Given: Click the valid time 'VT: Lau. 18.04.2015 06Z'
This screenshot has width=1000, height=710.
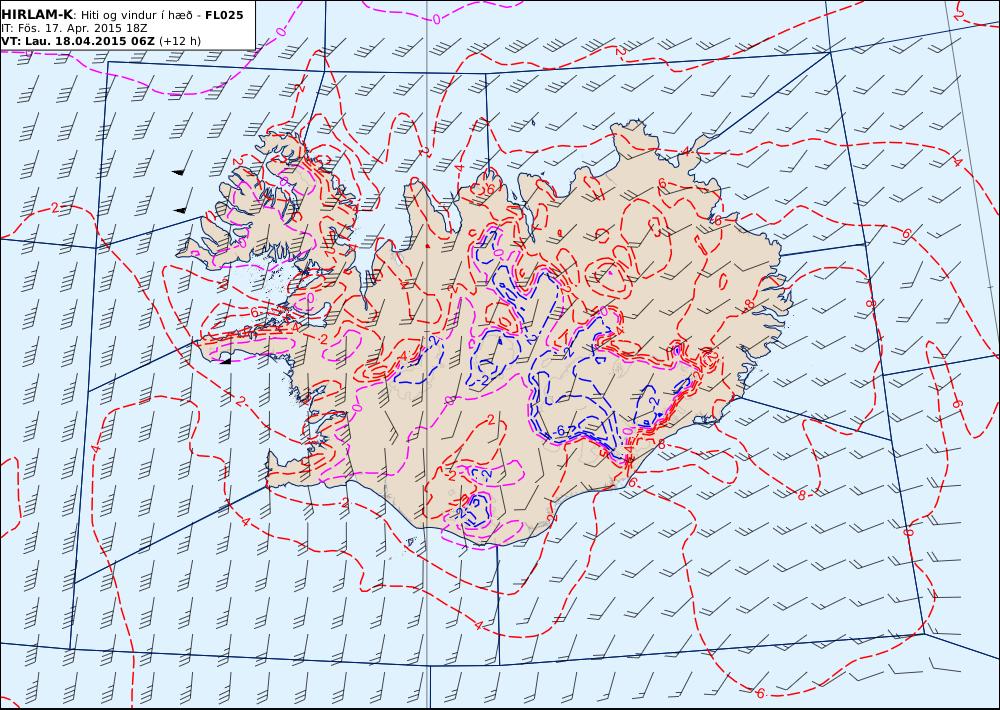Looking at the screenshot, I should tap(78, 41).
